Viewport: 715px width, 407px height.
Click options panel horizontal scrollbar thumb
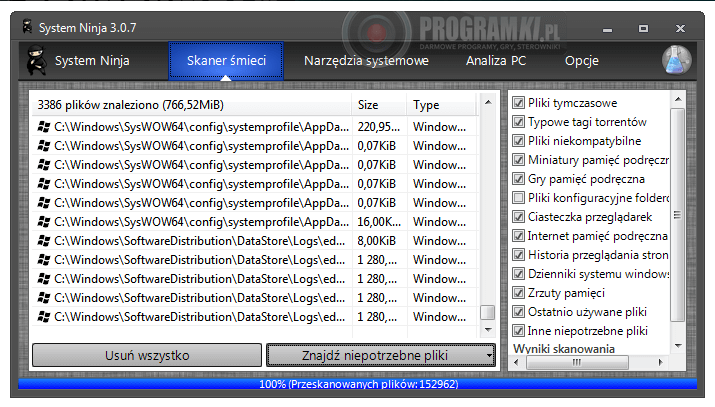[577, 363]
